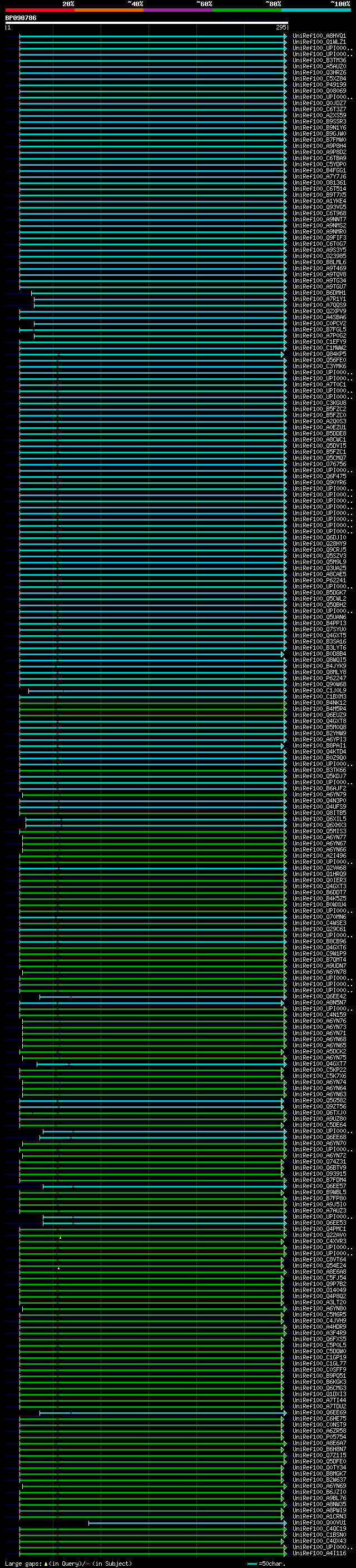Select UniRef100_B8CB96 label
The height and width of the screenshot is (1568, 356).
319,941
